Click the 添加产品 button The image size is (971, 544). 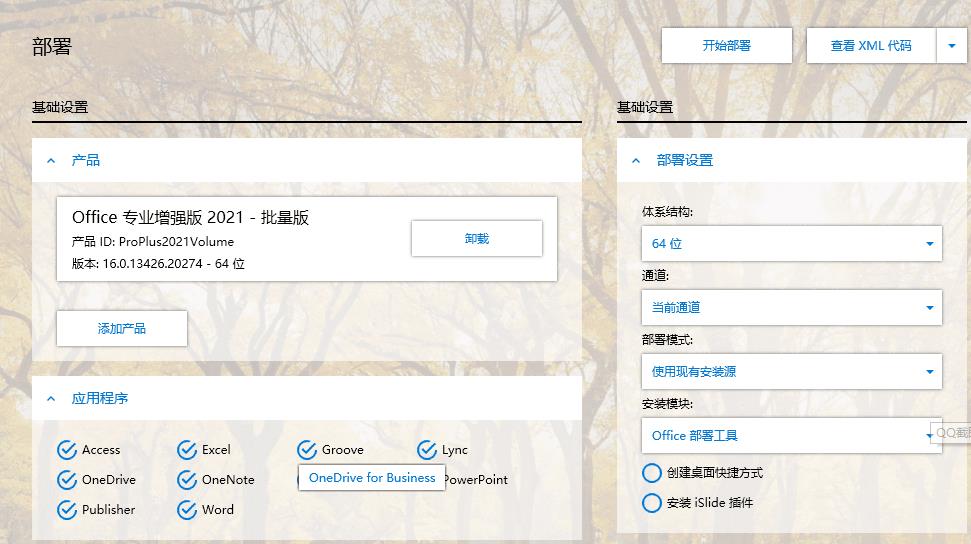[x=122, y=328]
